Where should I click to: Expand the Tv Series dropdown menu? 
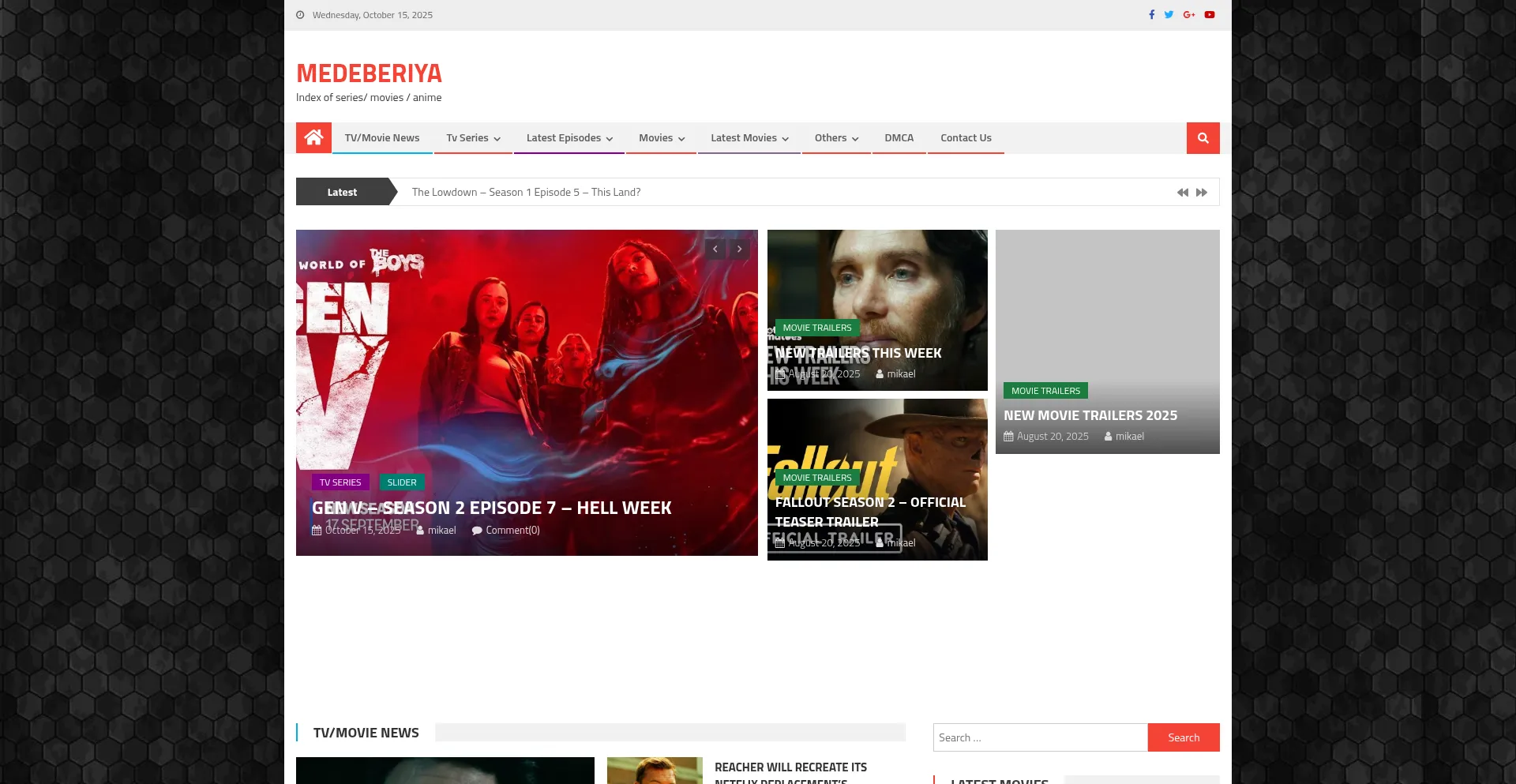point(473,138)
